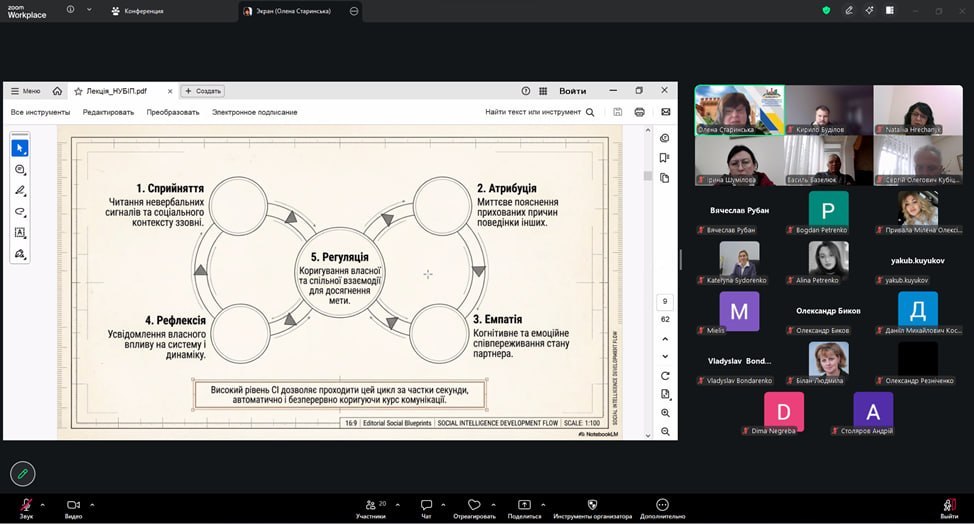The height and width of the screenshot is (524, 974).
Task: Open the Редактировать menu item
Action: coord(108,112)
